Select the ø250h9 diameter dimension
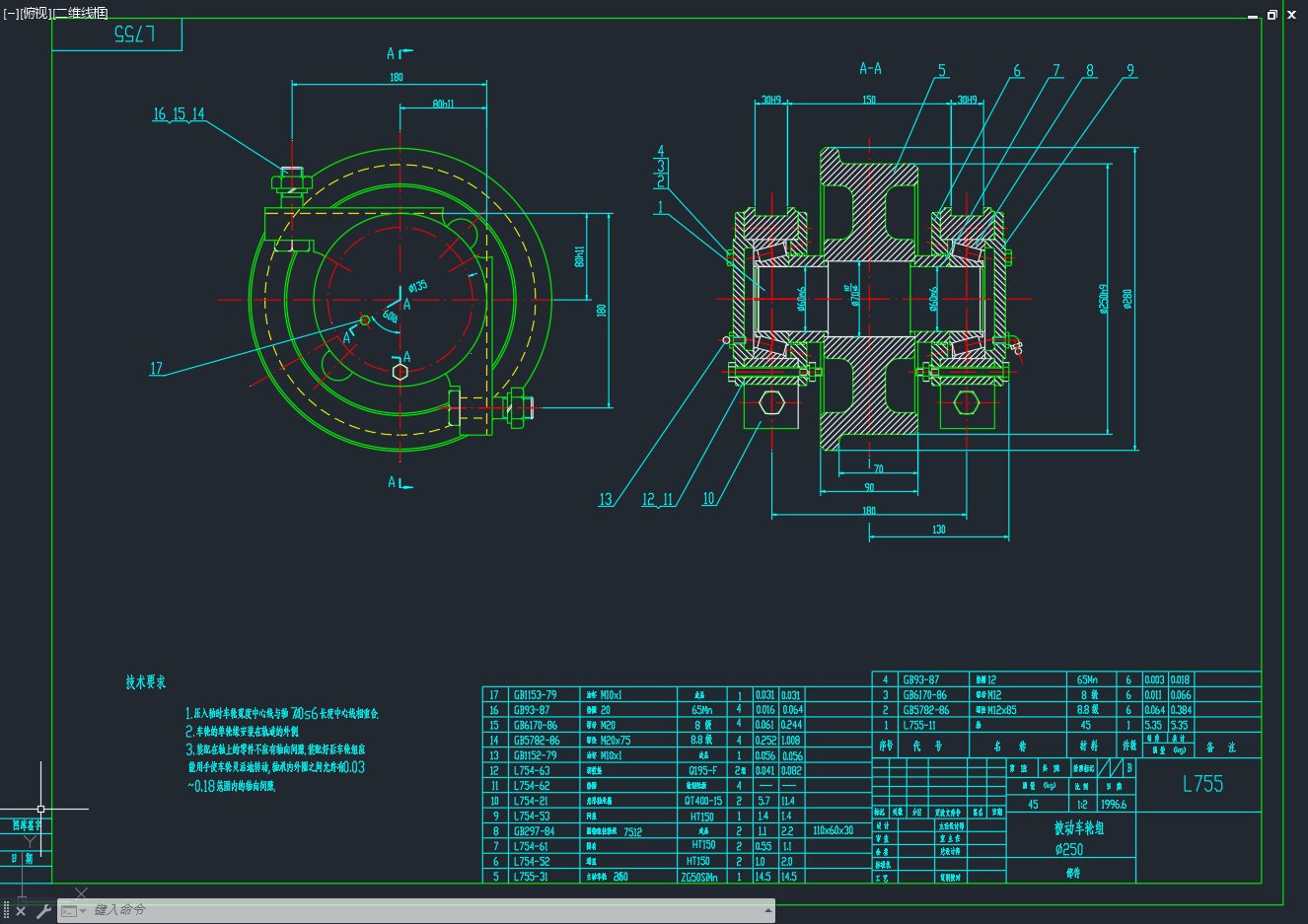Image resolution: width=1308 pixels, height=924 pixels. point(1104,299)
